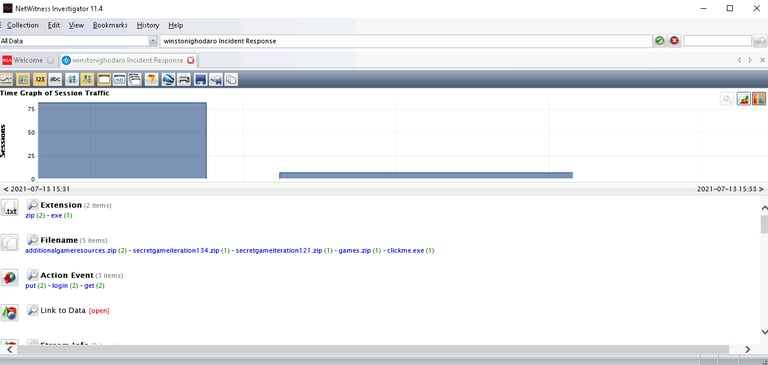Open the Bookmarks menu
The height and width of the screenshot is (365, 768).
click(110, 25)
